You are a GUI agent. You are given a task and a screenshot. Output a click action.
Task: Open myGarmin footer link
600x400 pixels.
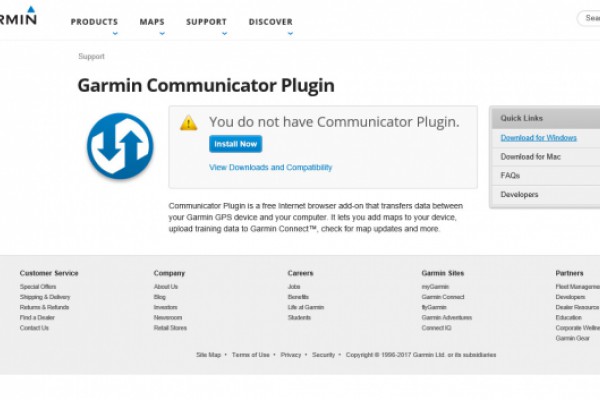tap(435, 287)
